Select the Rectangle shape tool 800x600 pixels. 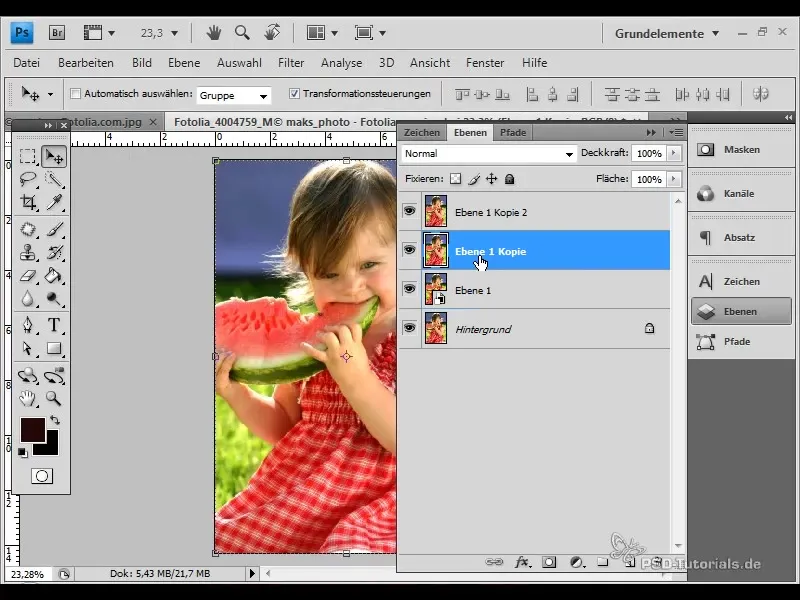(54, 348)
